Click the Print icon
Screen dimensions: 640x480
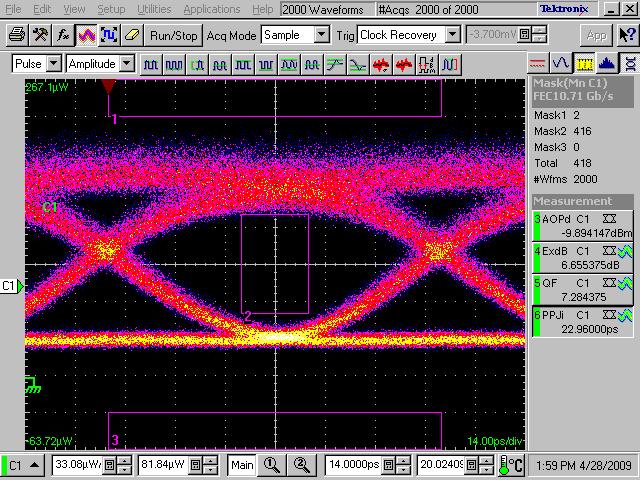[17, 36]
